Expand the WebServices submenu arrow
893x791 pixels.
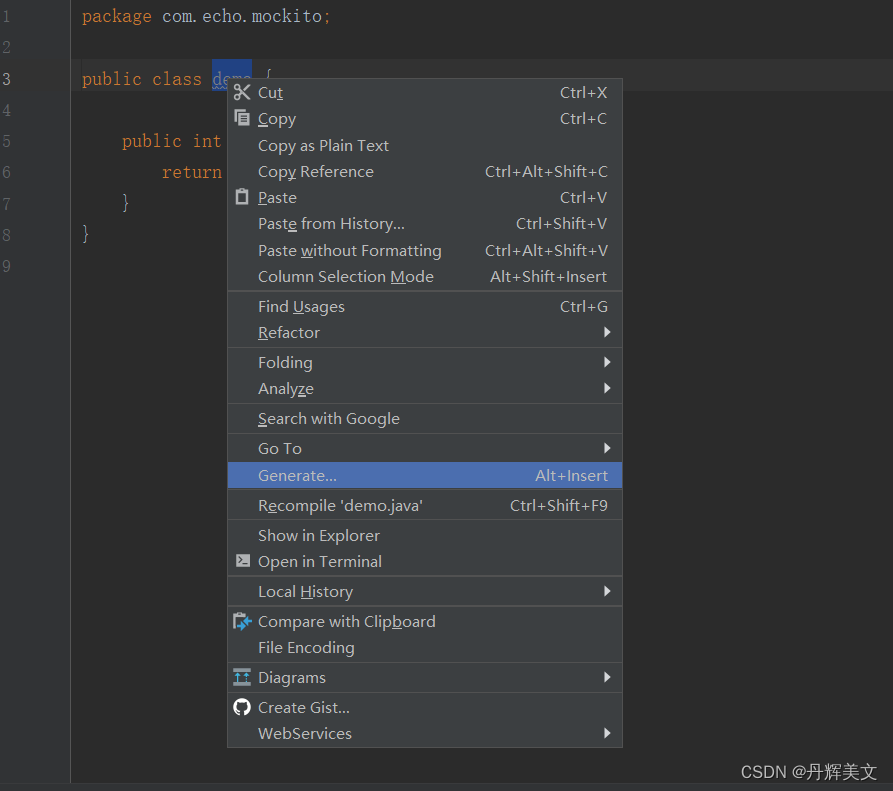point(607,733)
